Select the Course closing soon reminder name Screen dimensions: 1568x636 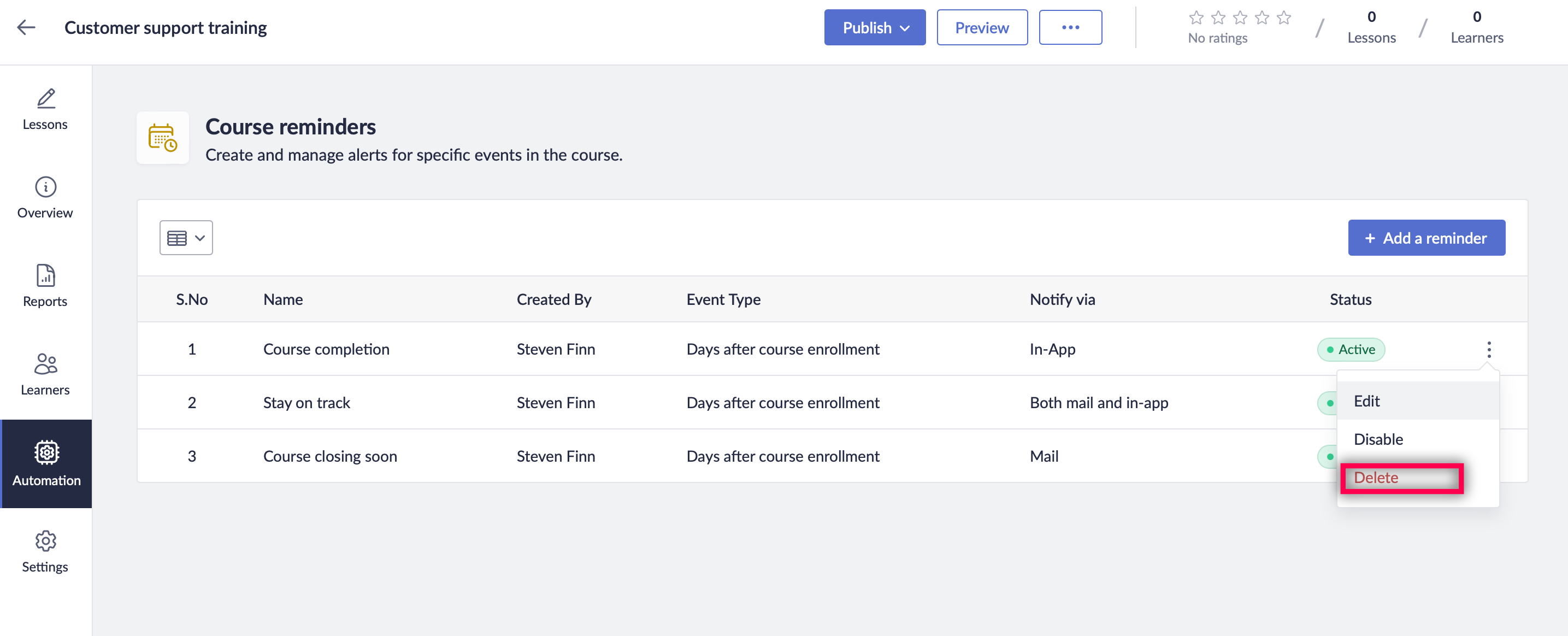tap(330, 456)
